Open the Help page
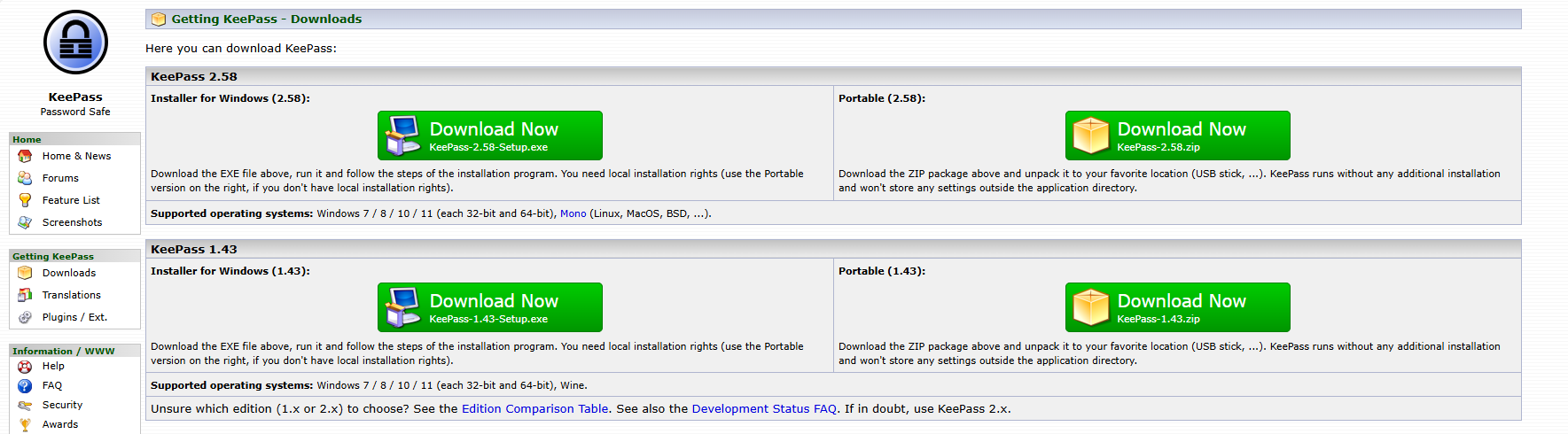Image resolution: width=1568 pixels, height=434 pixels. click(53, 366)
